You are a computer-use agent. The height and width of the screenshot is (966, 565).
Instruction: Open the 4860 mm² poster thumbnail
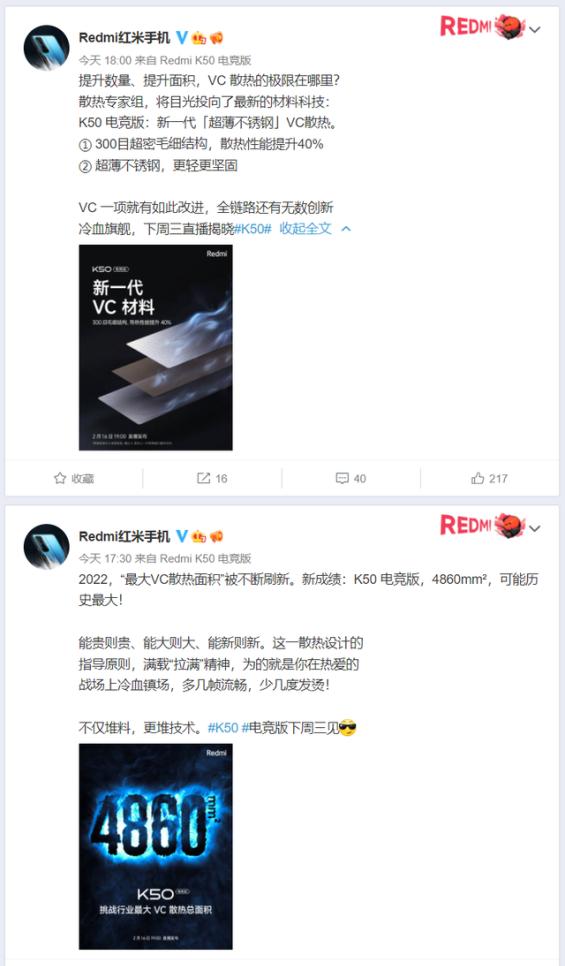[x=156, y=846]
